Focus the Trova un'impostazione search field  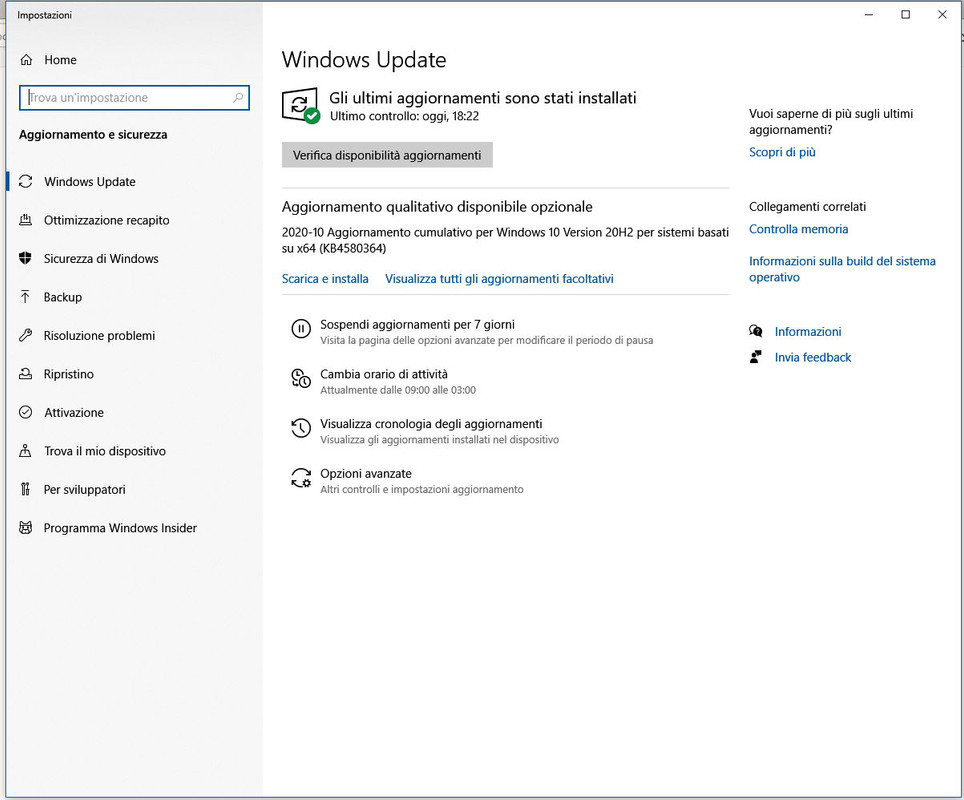[134, 97]
